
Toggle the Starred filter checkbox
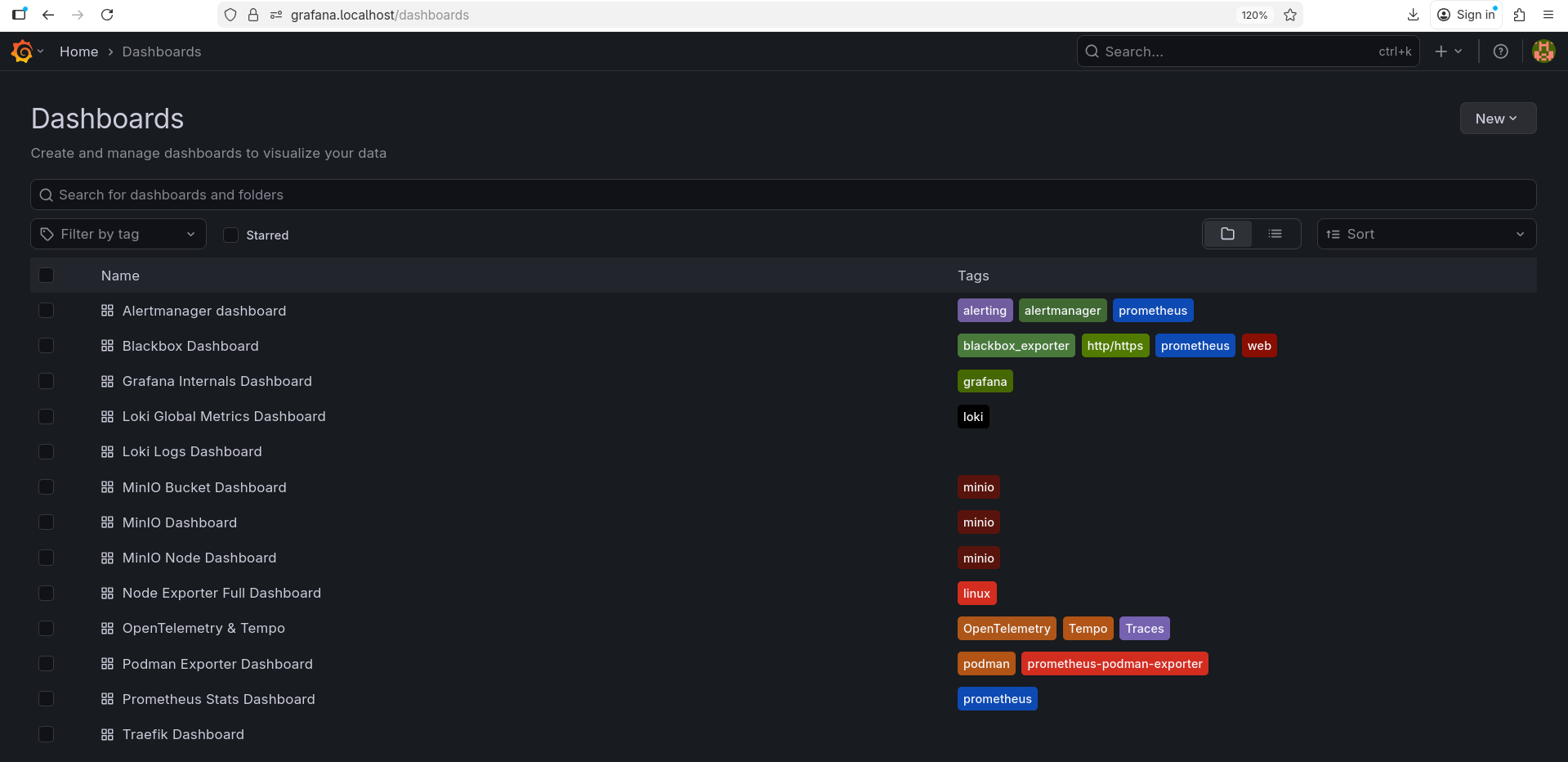click(x=231, y=235)
